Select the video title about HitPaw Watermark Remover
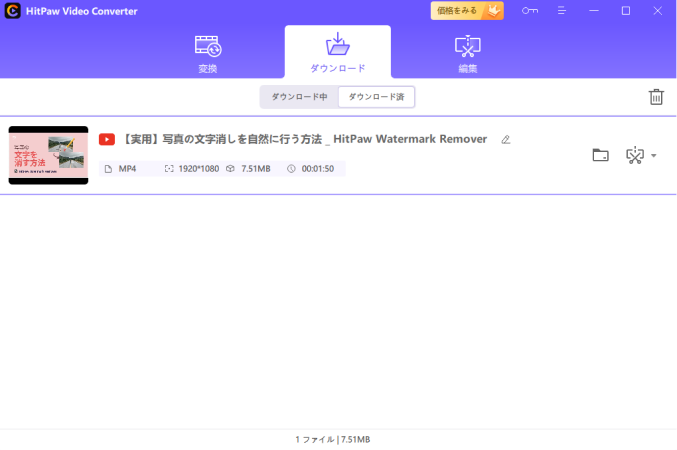The height and width of the screenshot is (450, 677). 305,139
